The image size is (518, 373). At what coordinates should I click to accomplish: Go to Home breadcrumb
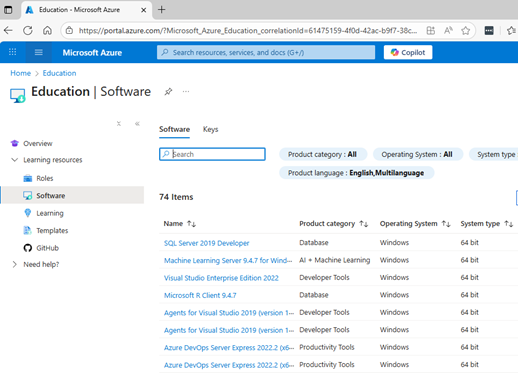20,73
